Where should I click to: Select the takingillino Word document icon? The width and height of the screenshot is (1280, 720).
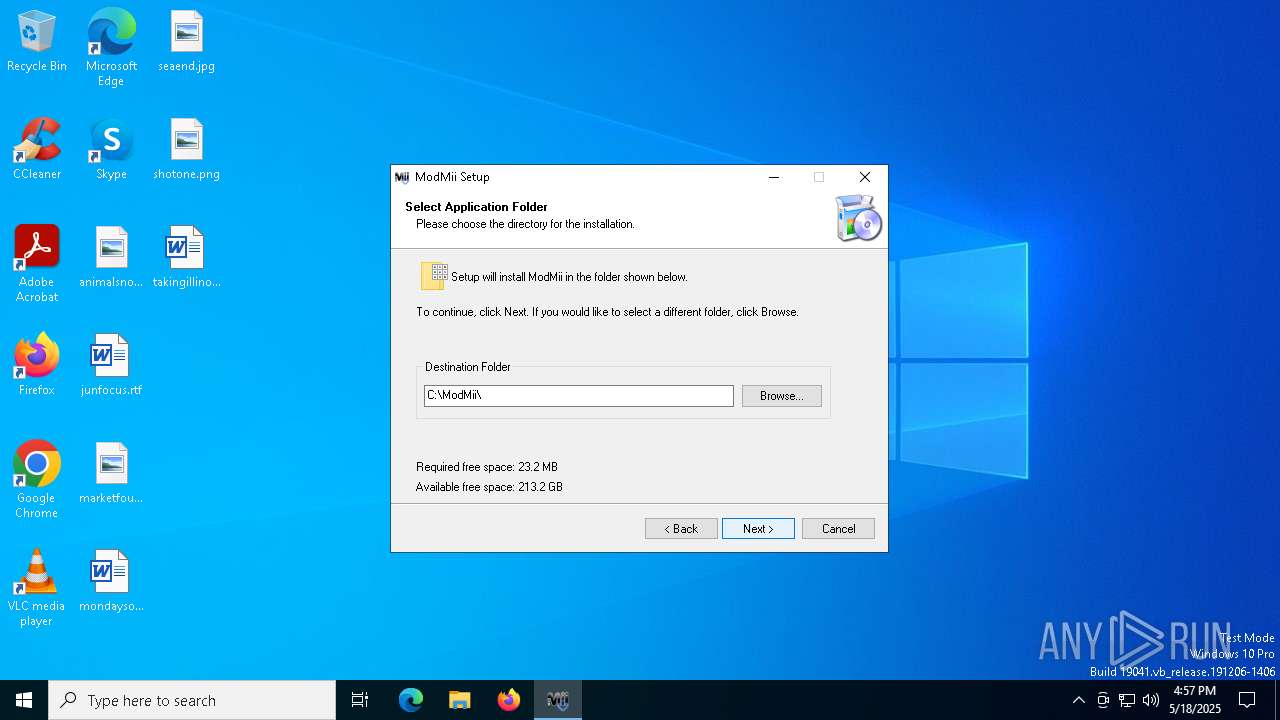(x=186, y=257)
